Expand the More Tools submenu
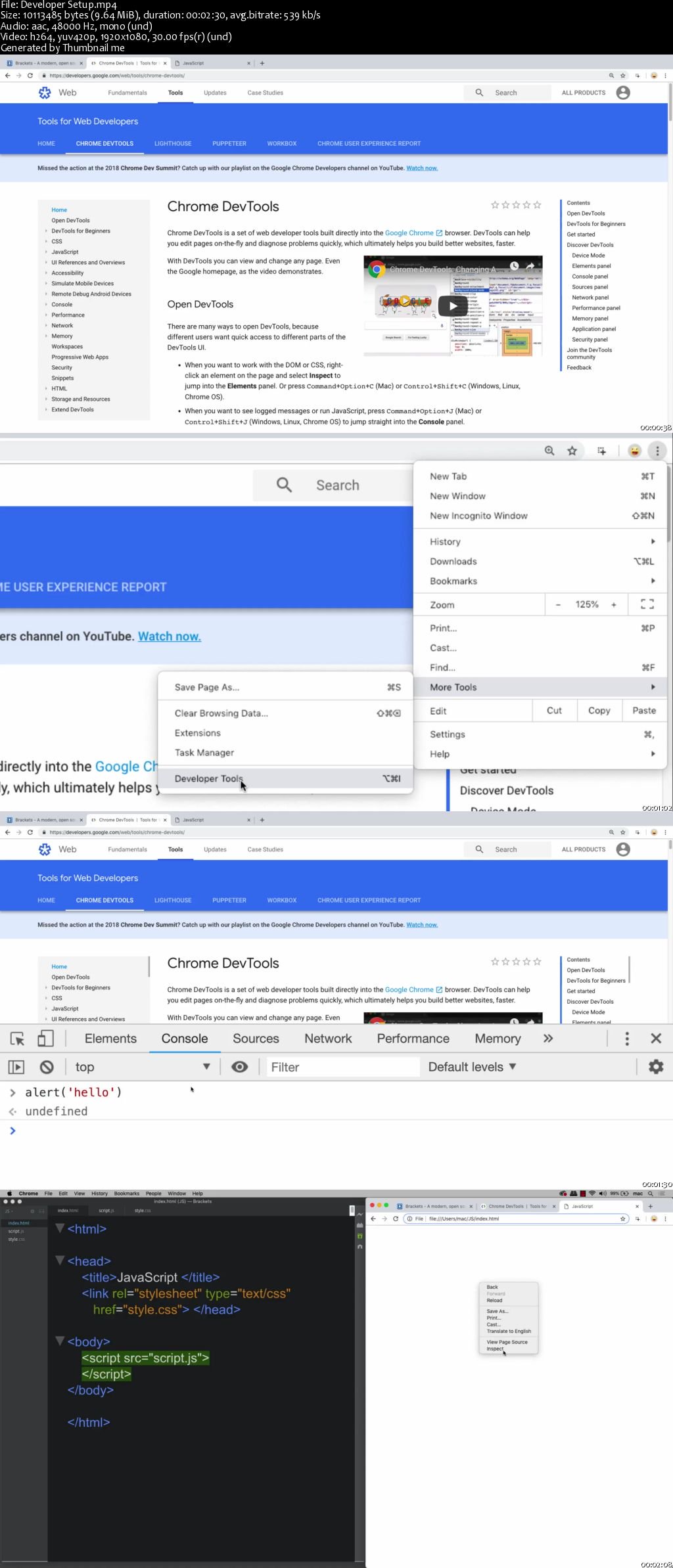This screenshot has width=673, height=1568. [x=540, y=687]
